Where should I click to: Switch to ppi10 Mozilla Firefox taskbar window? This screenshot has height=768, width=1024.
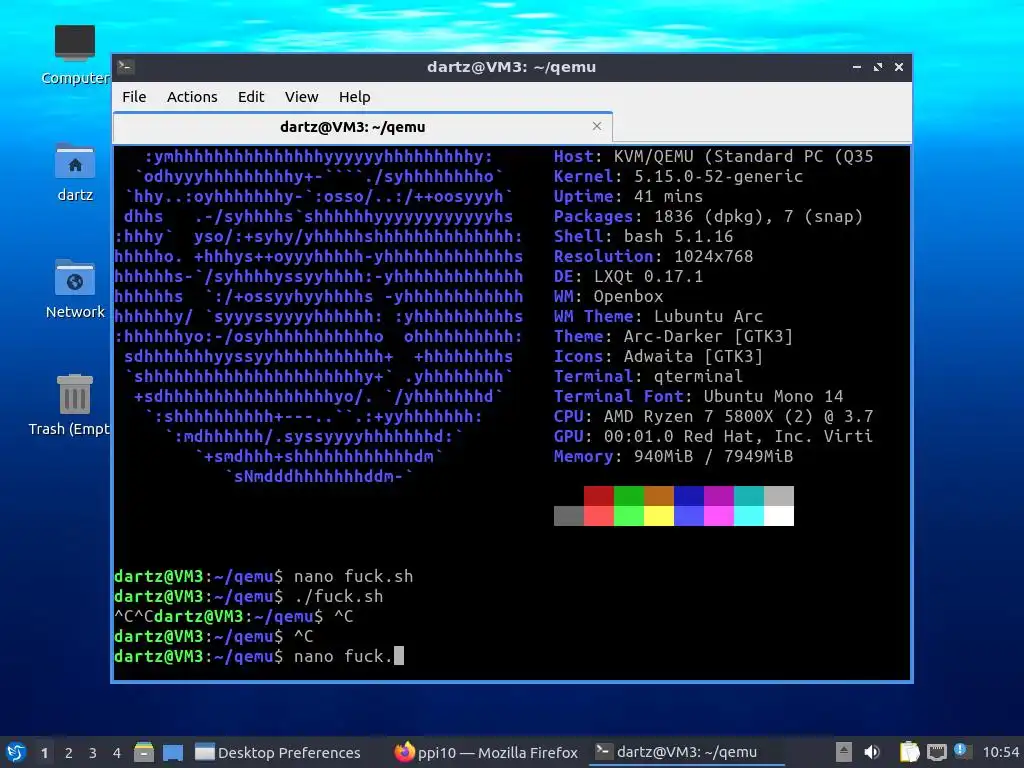coord(486,753)
